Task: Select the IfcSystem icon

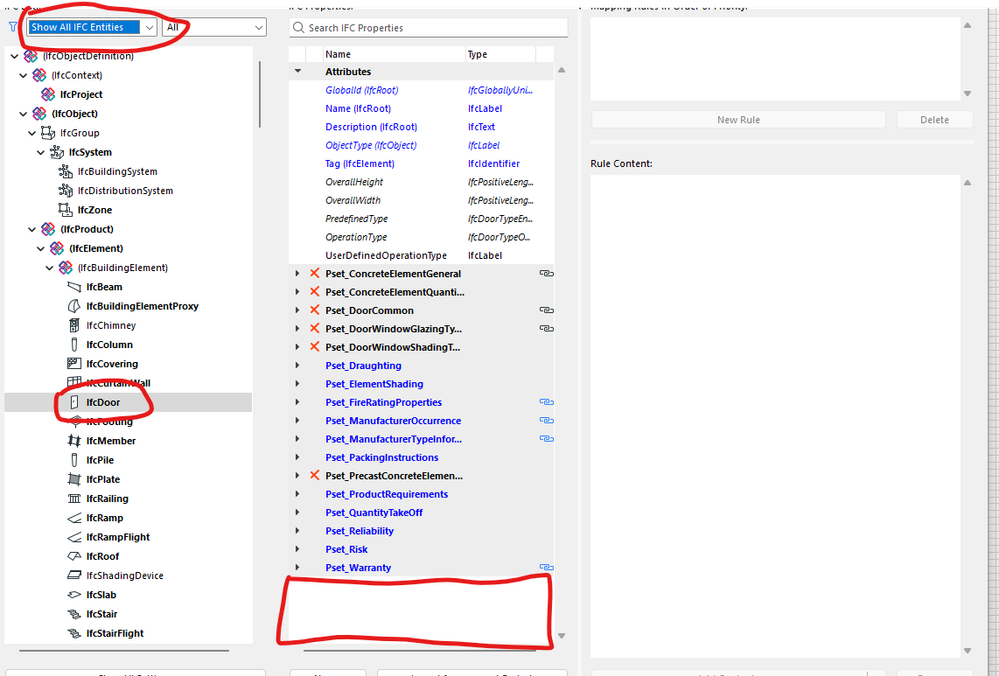Action: [57, 152]
